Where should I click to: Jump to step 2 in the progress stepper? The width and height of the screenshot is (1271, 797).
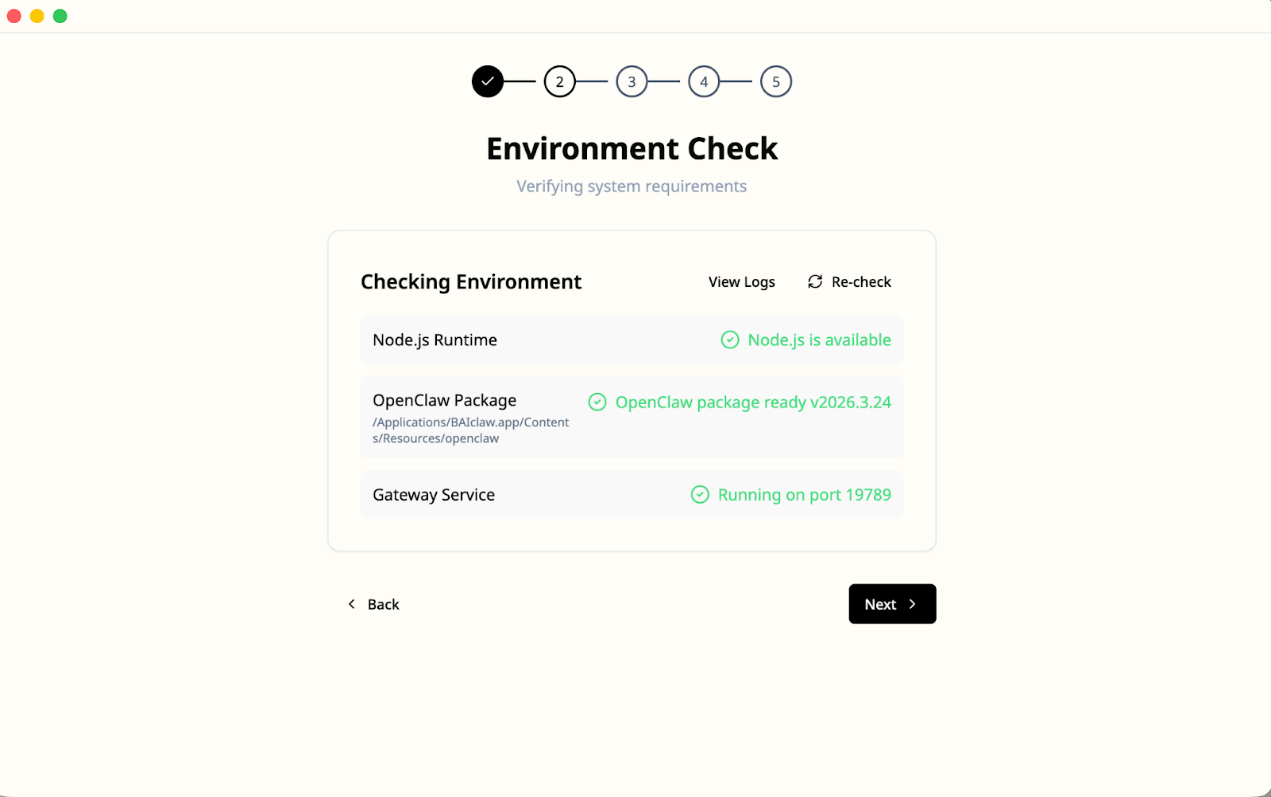559,82
